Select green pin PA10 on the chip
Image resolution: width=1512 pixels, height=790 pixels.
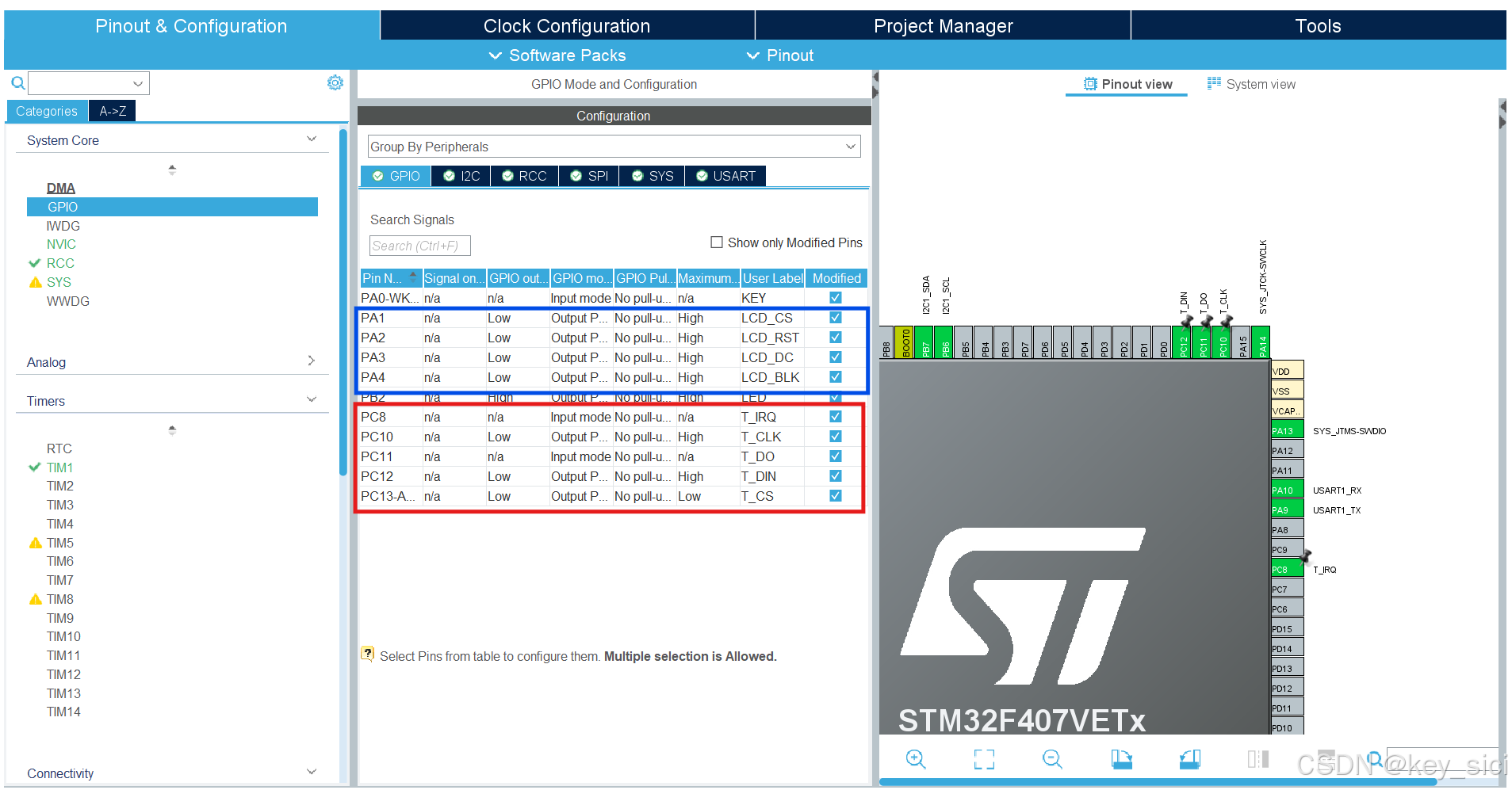(1287, 490)
